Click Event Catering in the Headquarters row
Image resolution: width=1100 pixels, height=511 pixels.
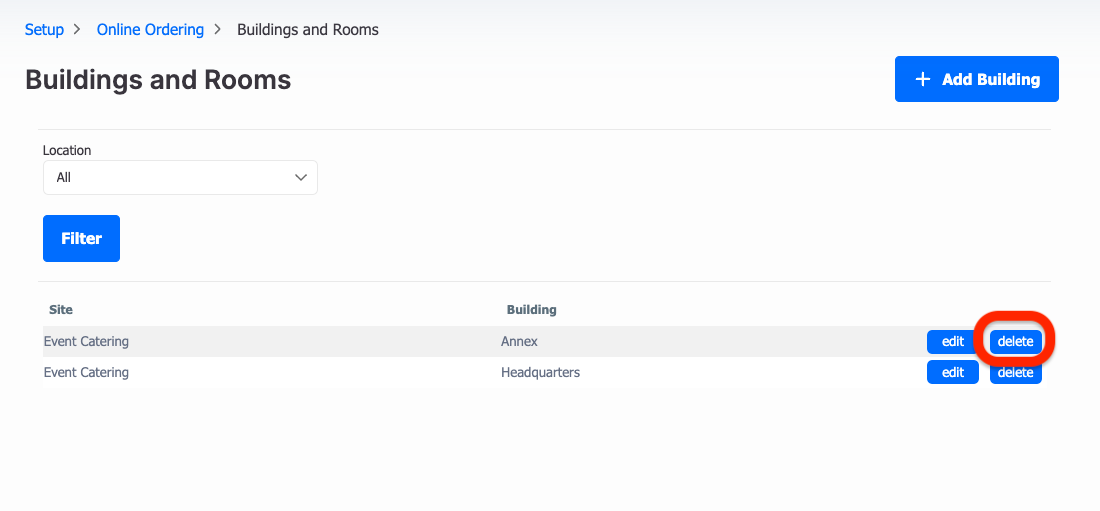pyautogui.click(x=86, y=372)
